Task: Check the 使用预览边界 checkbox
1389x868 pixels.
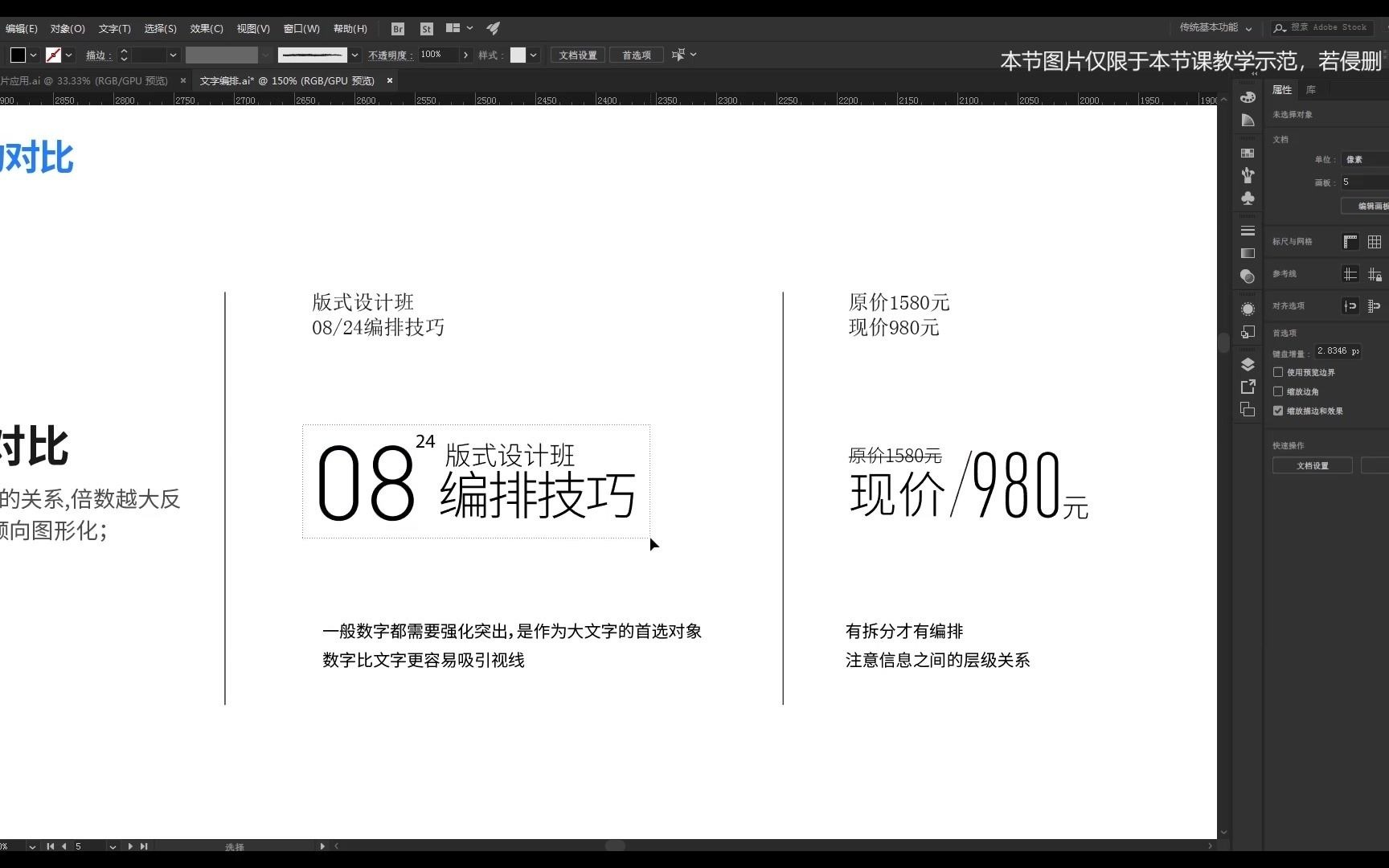Action: click(x=1278, y=372)
